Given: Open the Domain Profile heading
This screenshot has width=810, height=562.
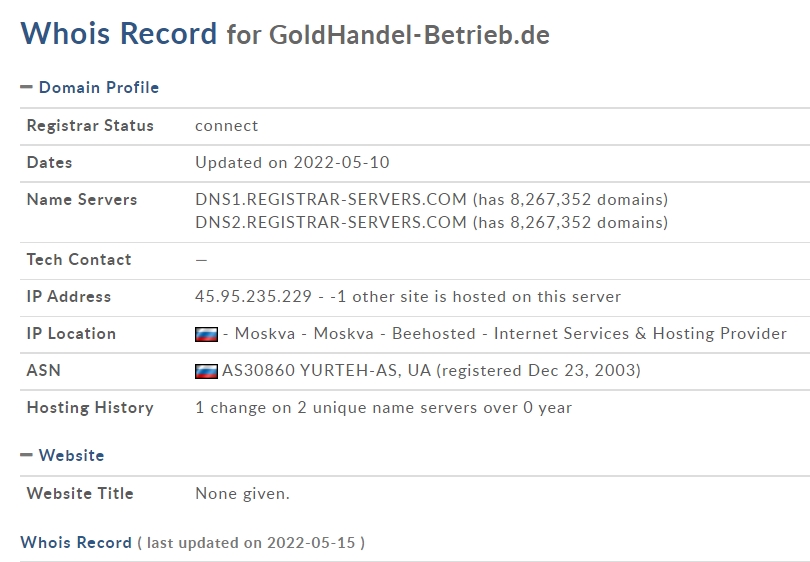Looking at the screenshot, I should pyautogui.click(x=99, y=87).
